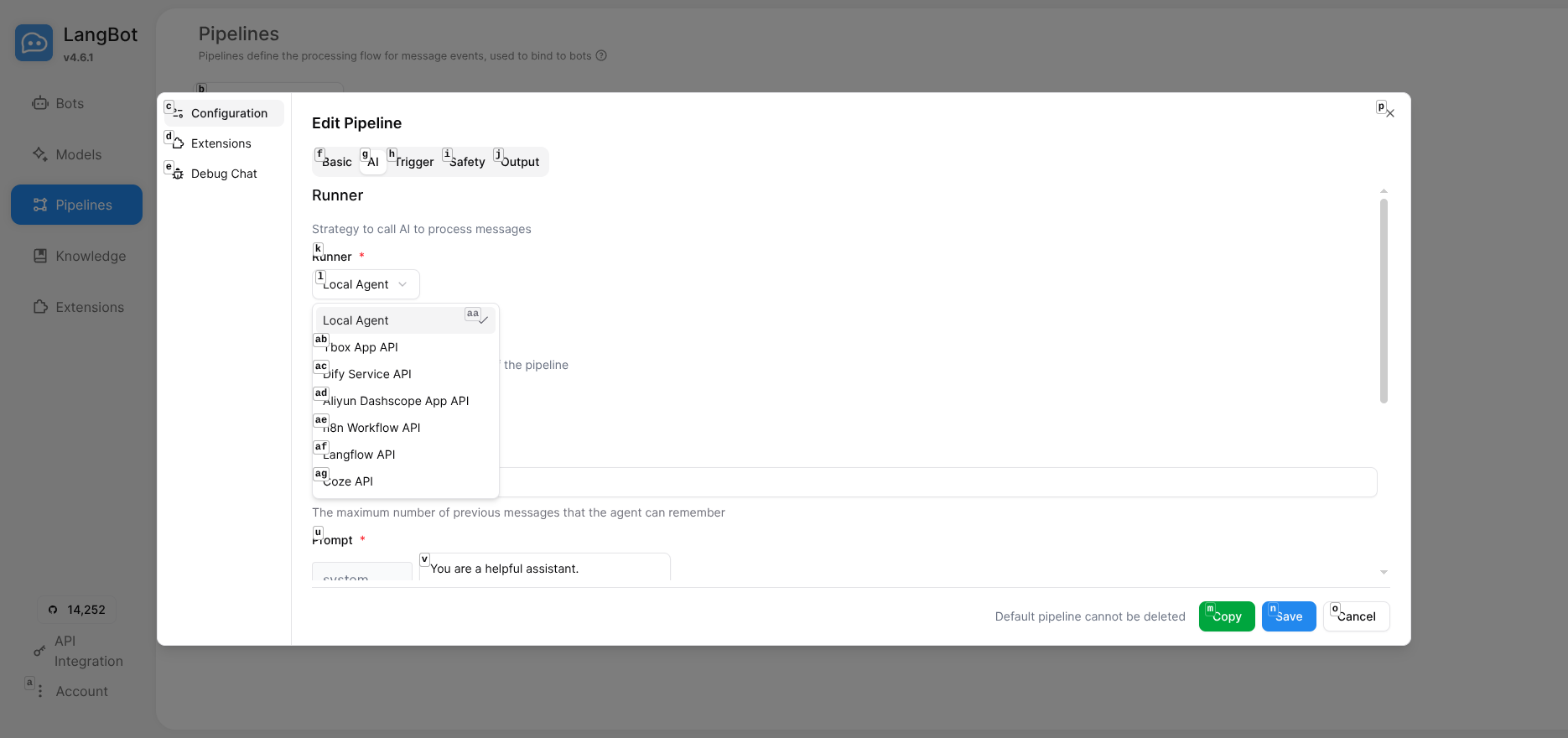
Task: Open the Bots sidebar icon
Action: (39, 104)
